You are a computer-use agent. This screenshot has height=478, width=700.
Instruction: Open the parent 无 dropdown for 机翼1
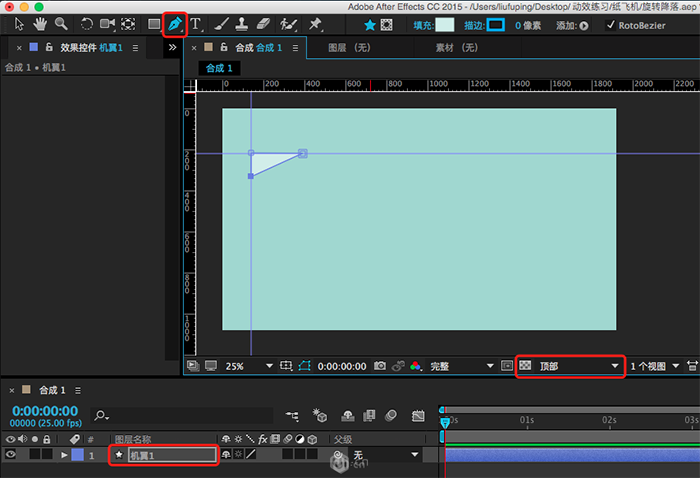tap(385, 455)
